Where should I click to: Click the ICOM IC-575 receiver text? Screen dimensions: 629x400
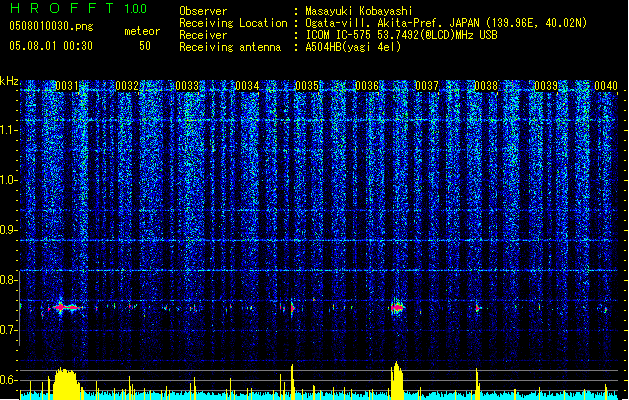click(401, 35)
